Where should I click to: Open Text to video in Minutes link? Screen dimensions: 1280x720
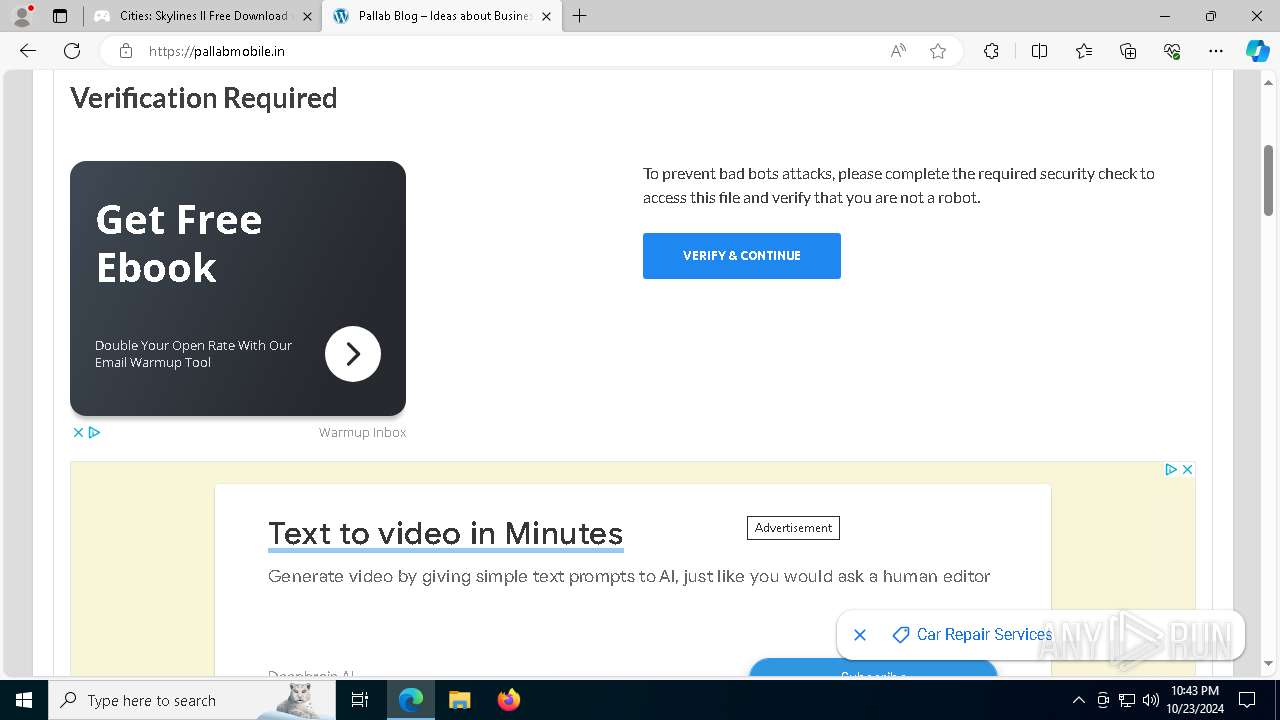pos(445,534)
